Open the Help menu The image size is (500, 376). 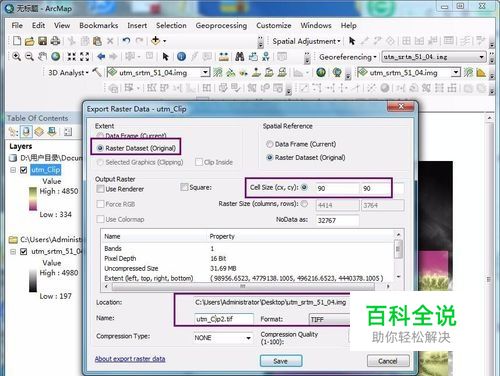[349, 25]
